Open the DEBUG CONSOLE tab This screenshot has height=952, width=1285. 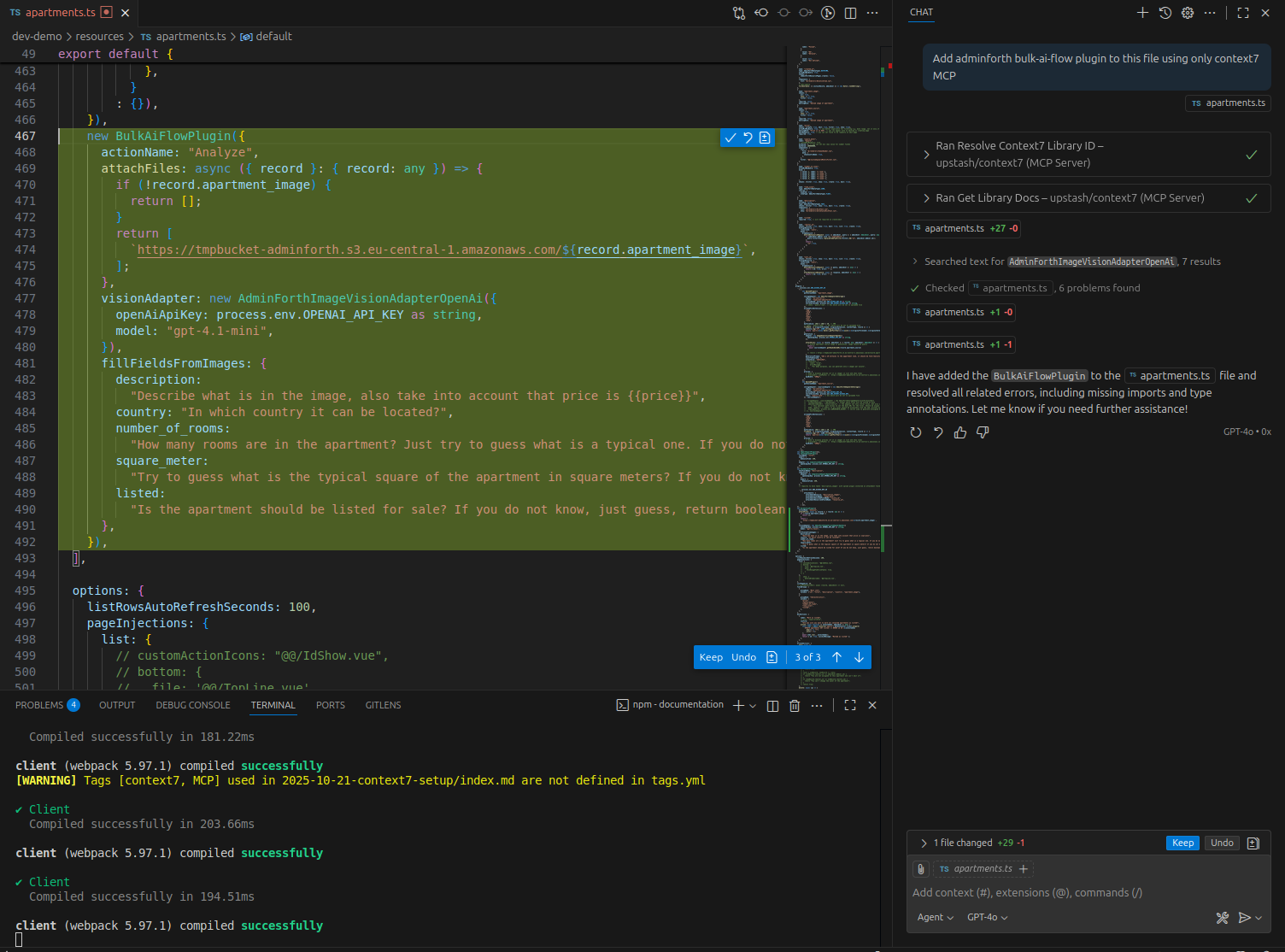[x=193, y=706]
